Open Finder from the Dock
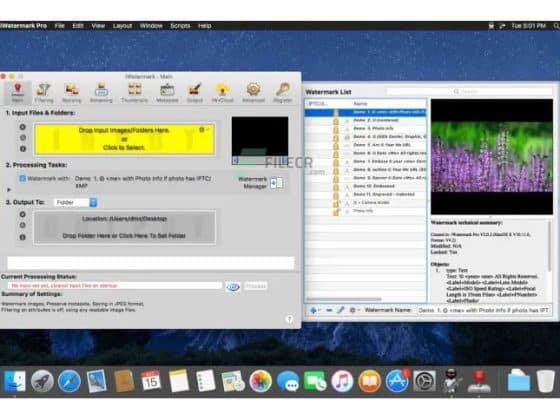Viewport: 560px width, 420px height. pos(15,381)
